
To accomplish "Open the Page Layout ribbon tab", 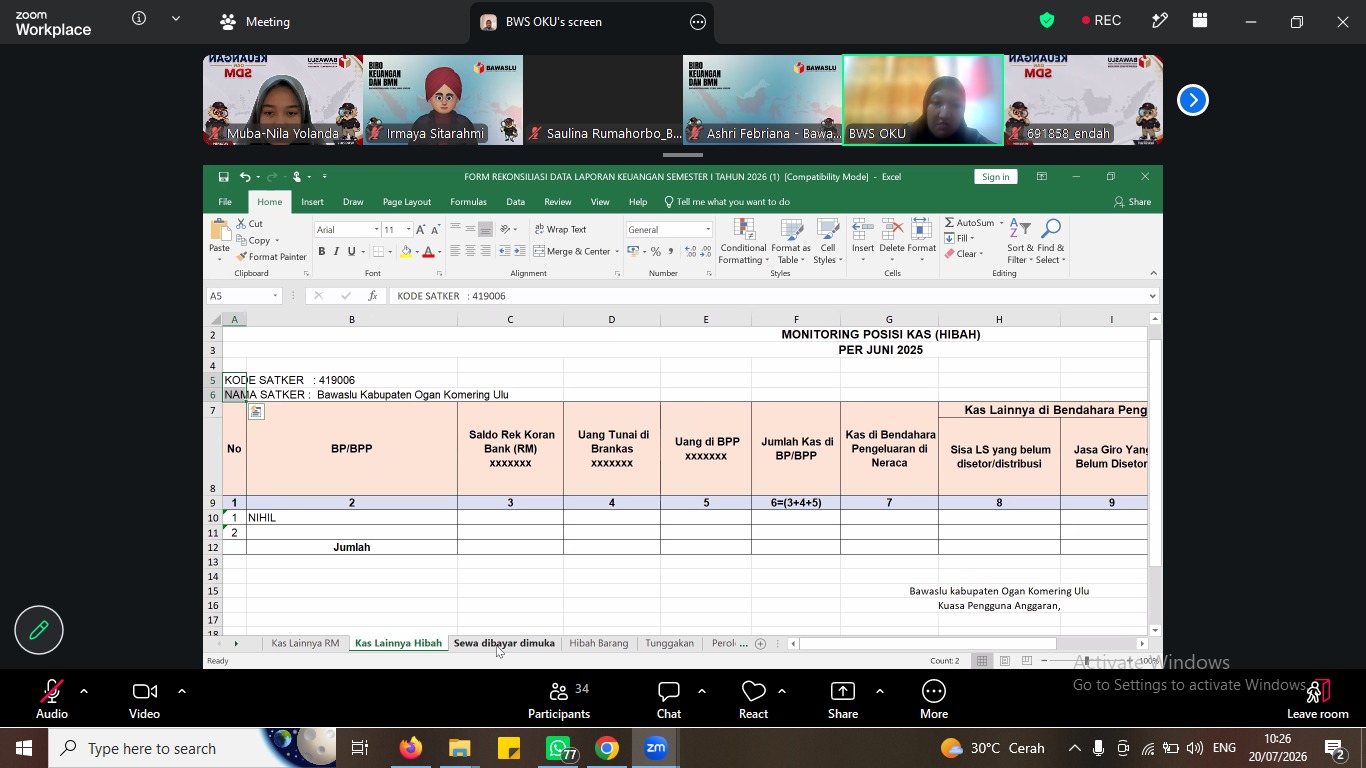I will (x=407, y=202).
